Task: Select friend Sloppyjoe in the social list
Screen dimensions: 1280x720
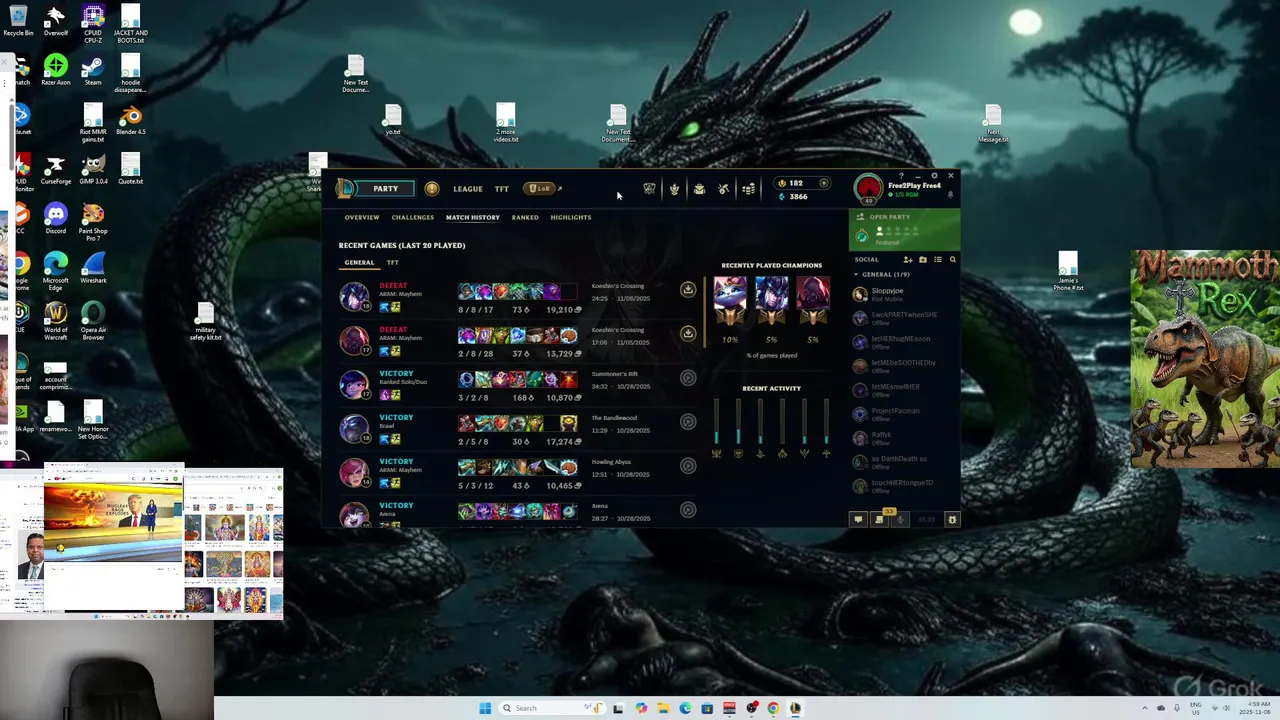Action: coord(904,294)
